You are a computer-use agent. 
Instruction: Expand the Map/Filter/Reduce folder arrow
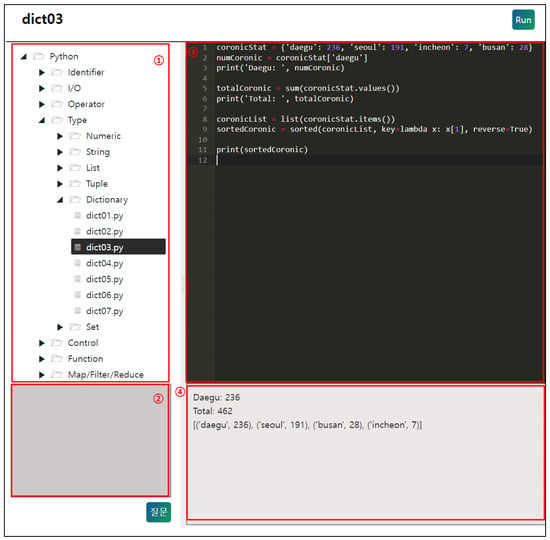tap(42, 375)
